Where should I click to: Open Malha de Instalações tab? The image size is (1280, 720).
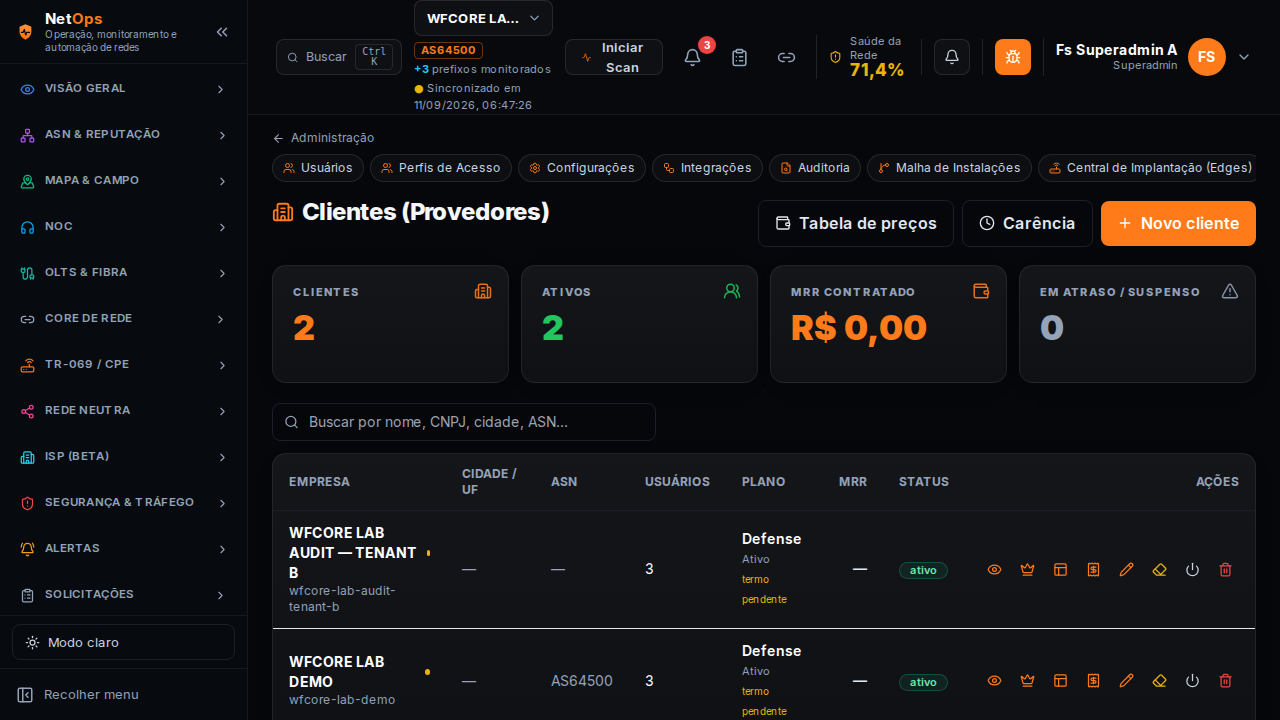pyautogui.click(x=949, y=168)
